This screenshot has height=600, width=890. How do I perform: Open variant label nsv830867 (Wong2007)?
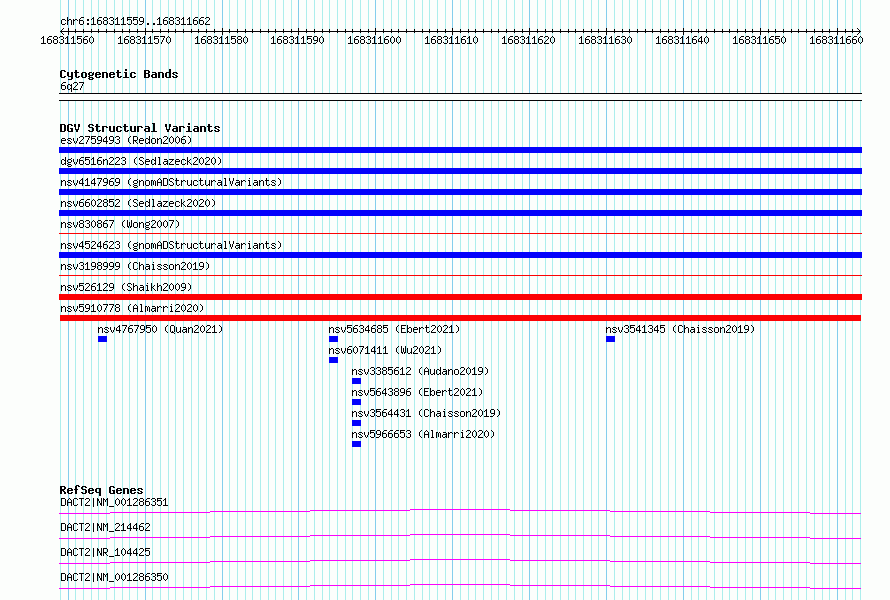click(120, 224)
